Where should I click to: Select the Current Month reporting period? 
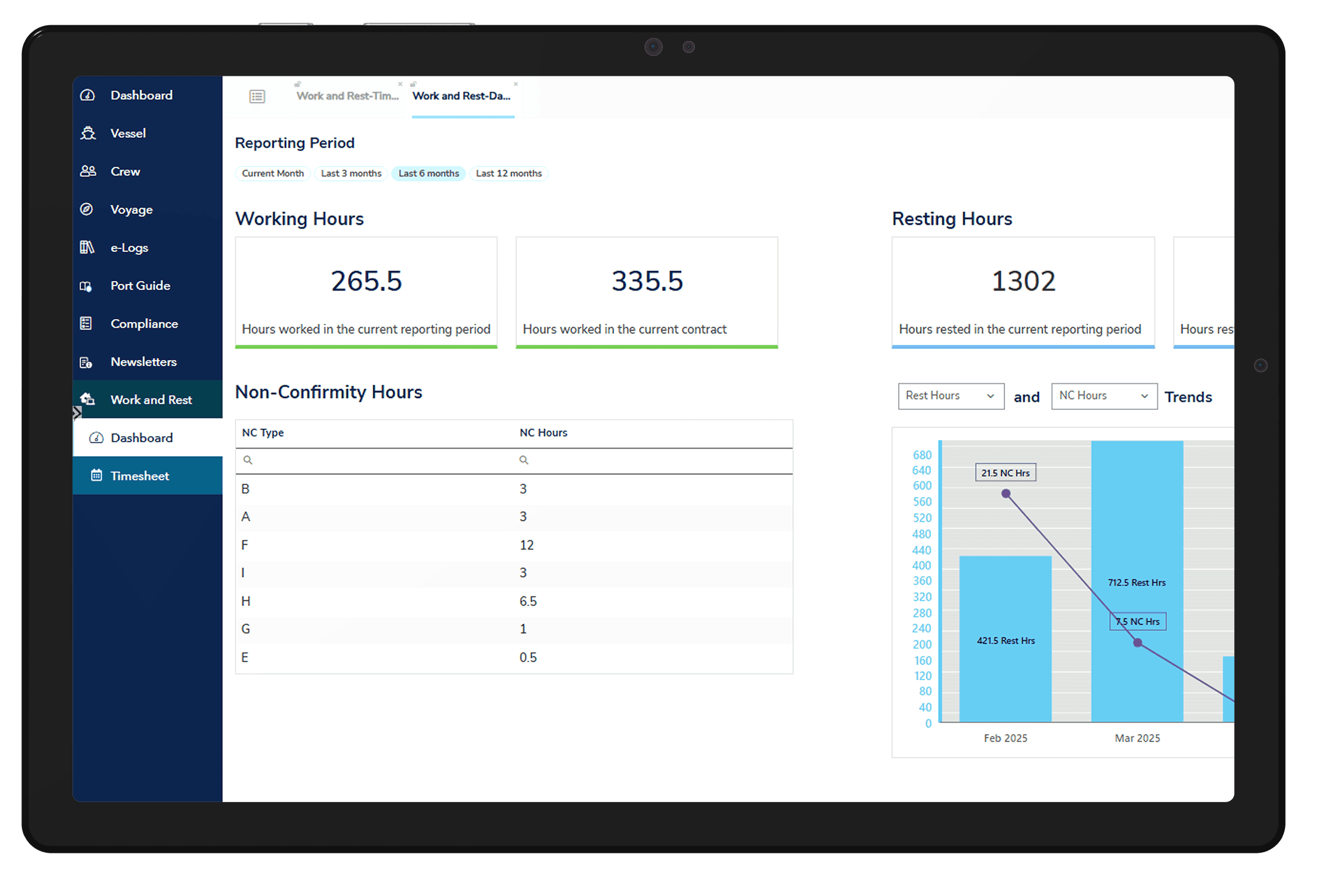click(x=273, y=174)
